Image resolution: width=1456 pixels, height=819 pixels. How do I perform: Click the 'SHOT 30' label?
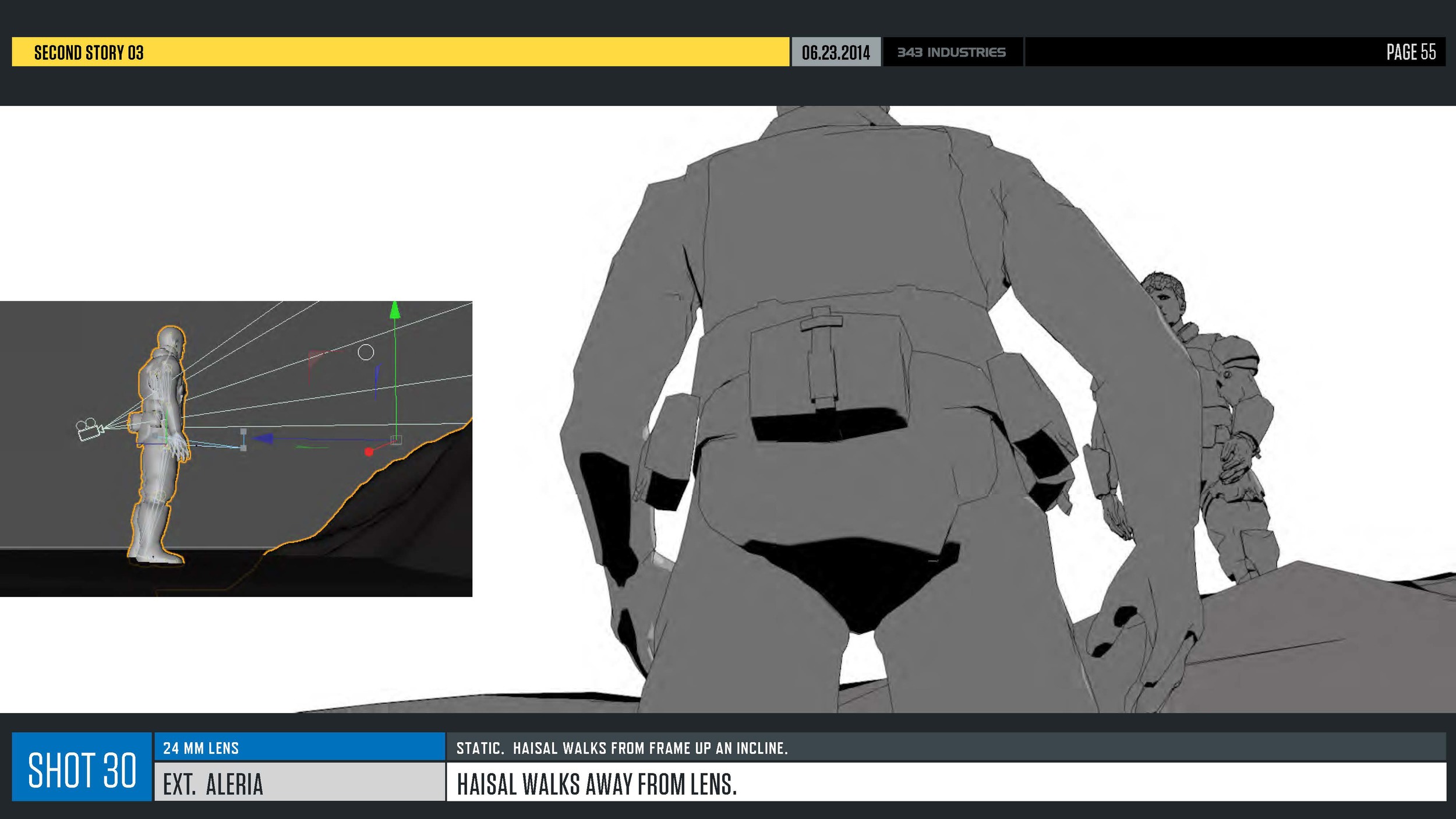pyautogui.click(x=82, y=769)
